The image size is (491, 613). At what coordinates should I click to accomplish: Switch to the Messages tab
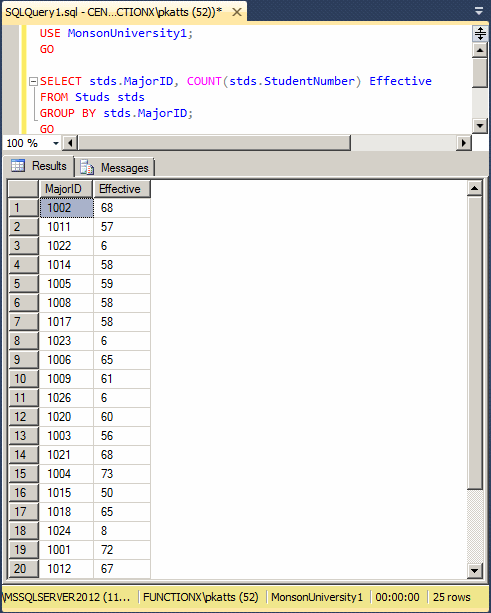114,168
